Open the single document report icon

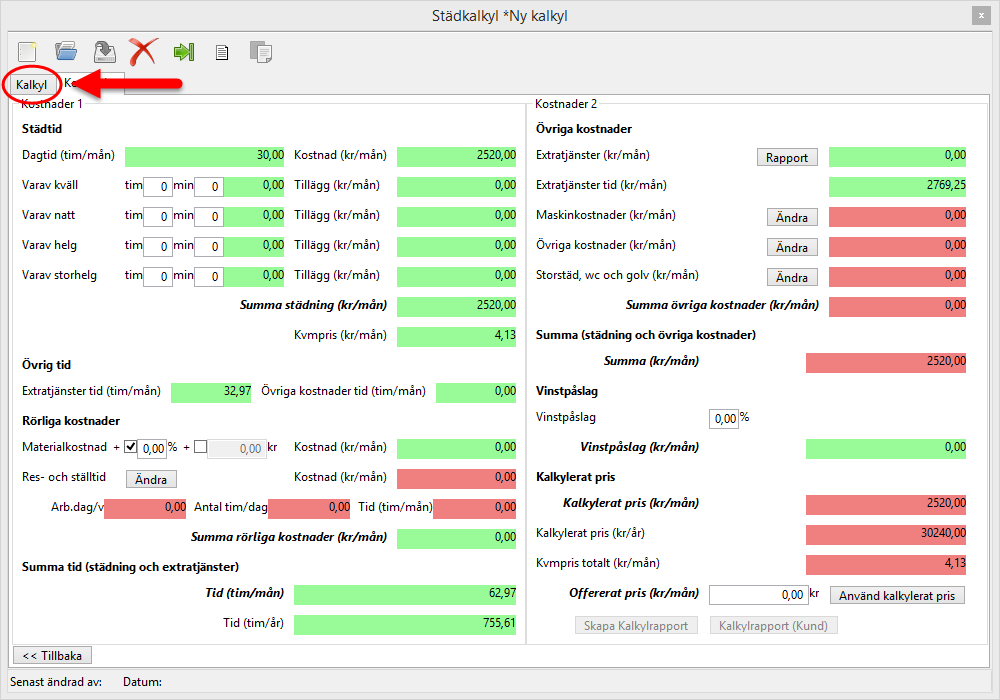(x=222, y=52)
